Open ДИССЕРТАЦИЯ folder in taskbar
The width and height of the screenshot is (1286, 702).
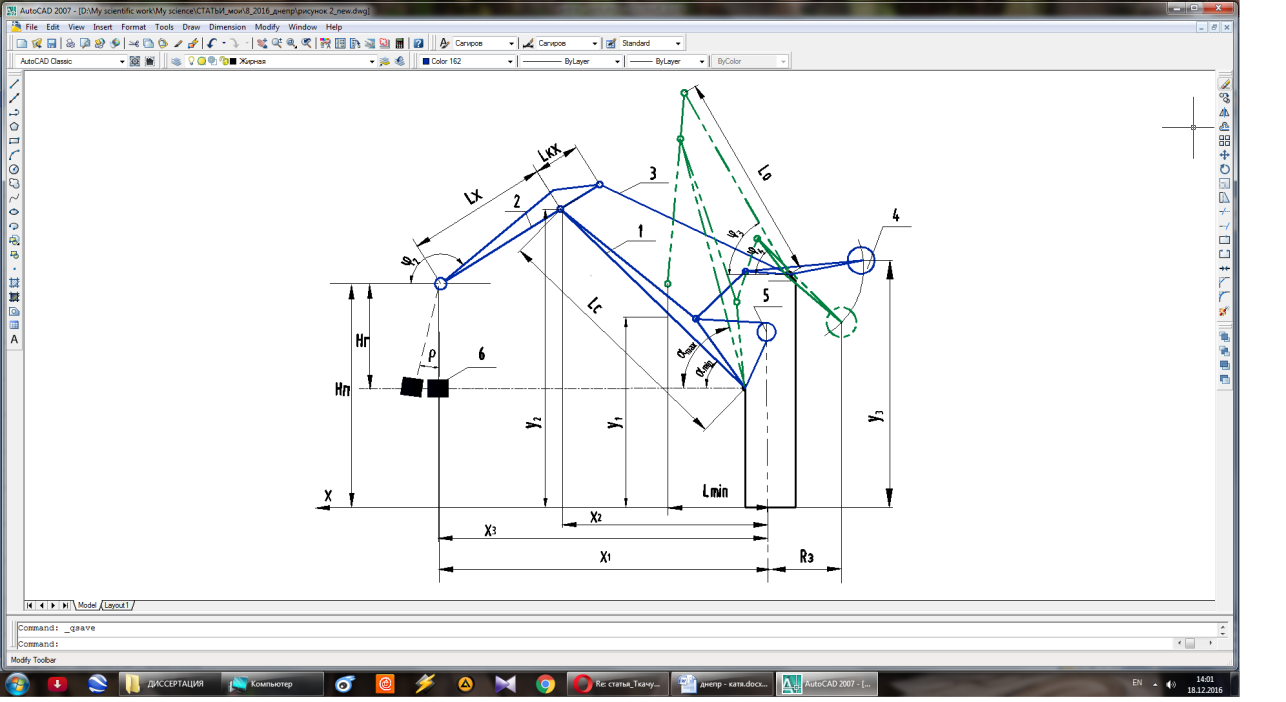pyautogui.click(x=166, y=684)
